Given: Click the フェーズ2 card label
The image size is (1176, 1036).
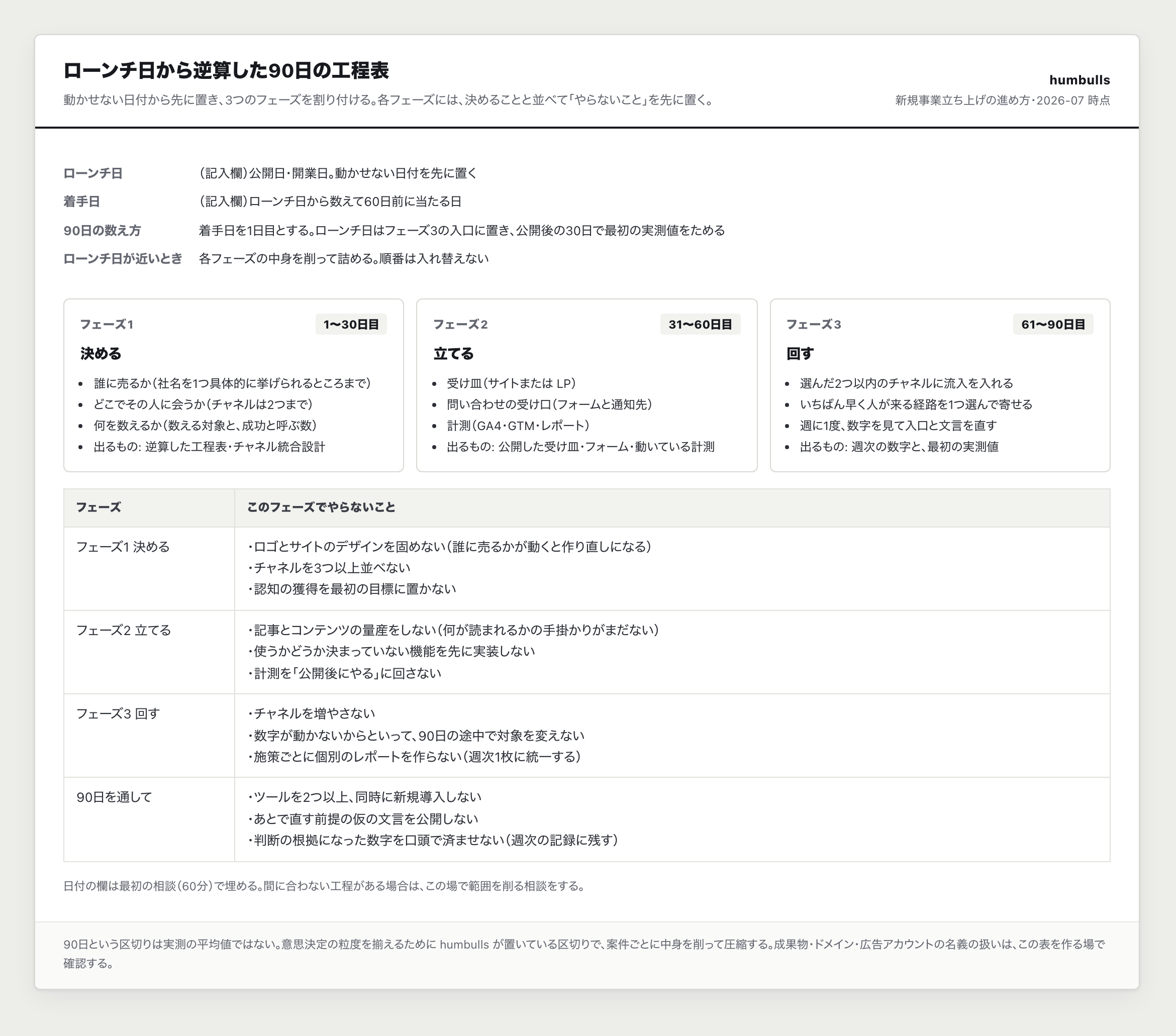Looking at the screenshot, I should tap(460, 325).
